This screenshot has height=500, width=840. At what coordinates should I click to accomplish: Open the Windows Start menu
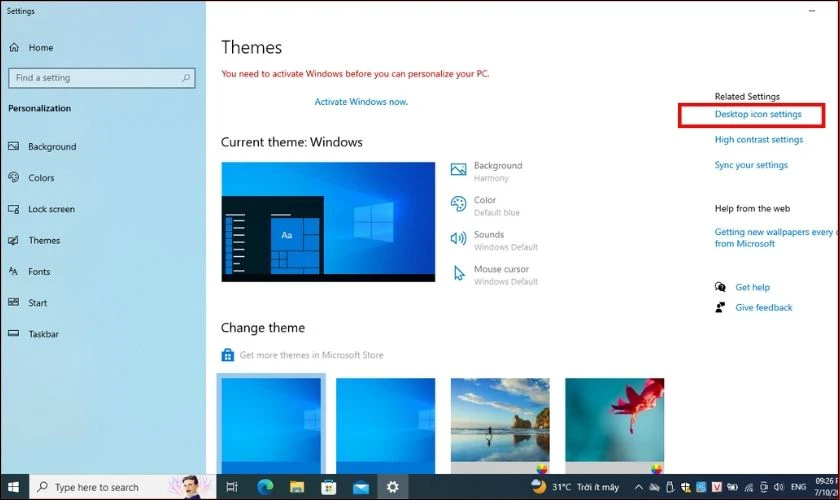point(14,487)
